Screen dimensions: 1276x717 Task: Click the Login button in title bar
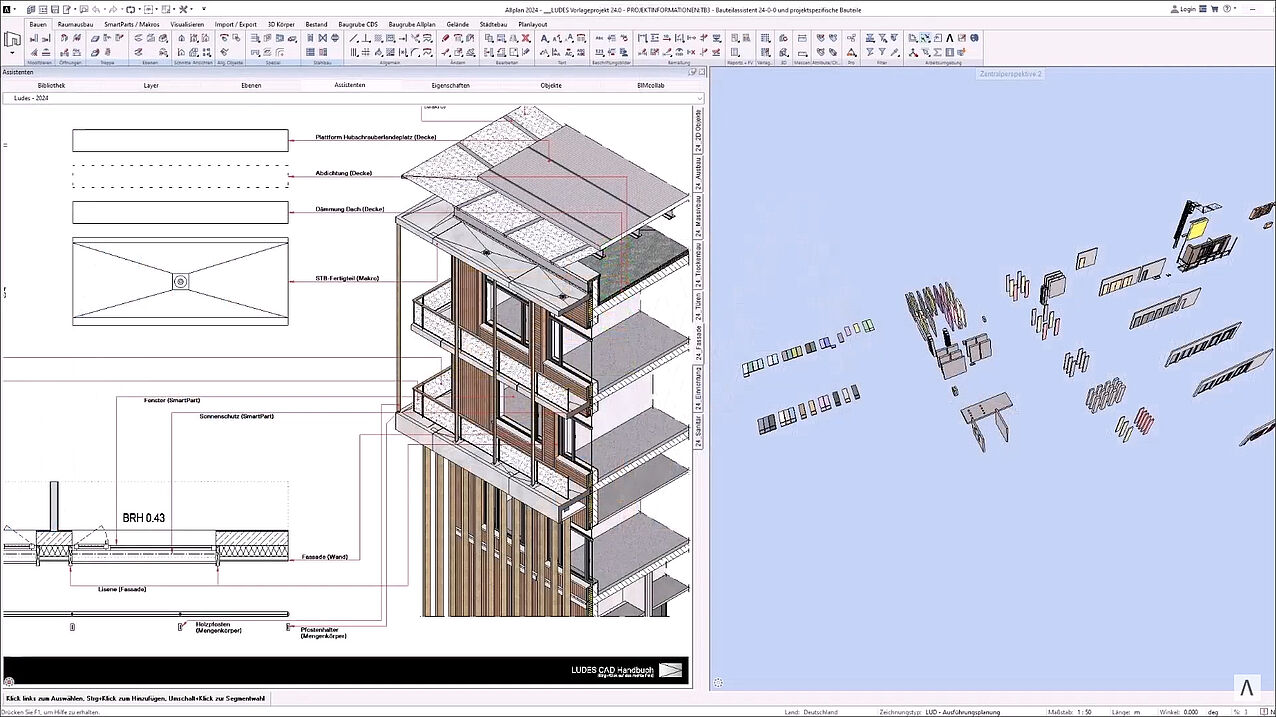tap(1181, 9)
